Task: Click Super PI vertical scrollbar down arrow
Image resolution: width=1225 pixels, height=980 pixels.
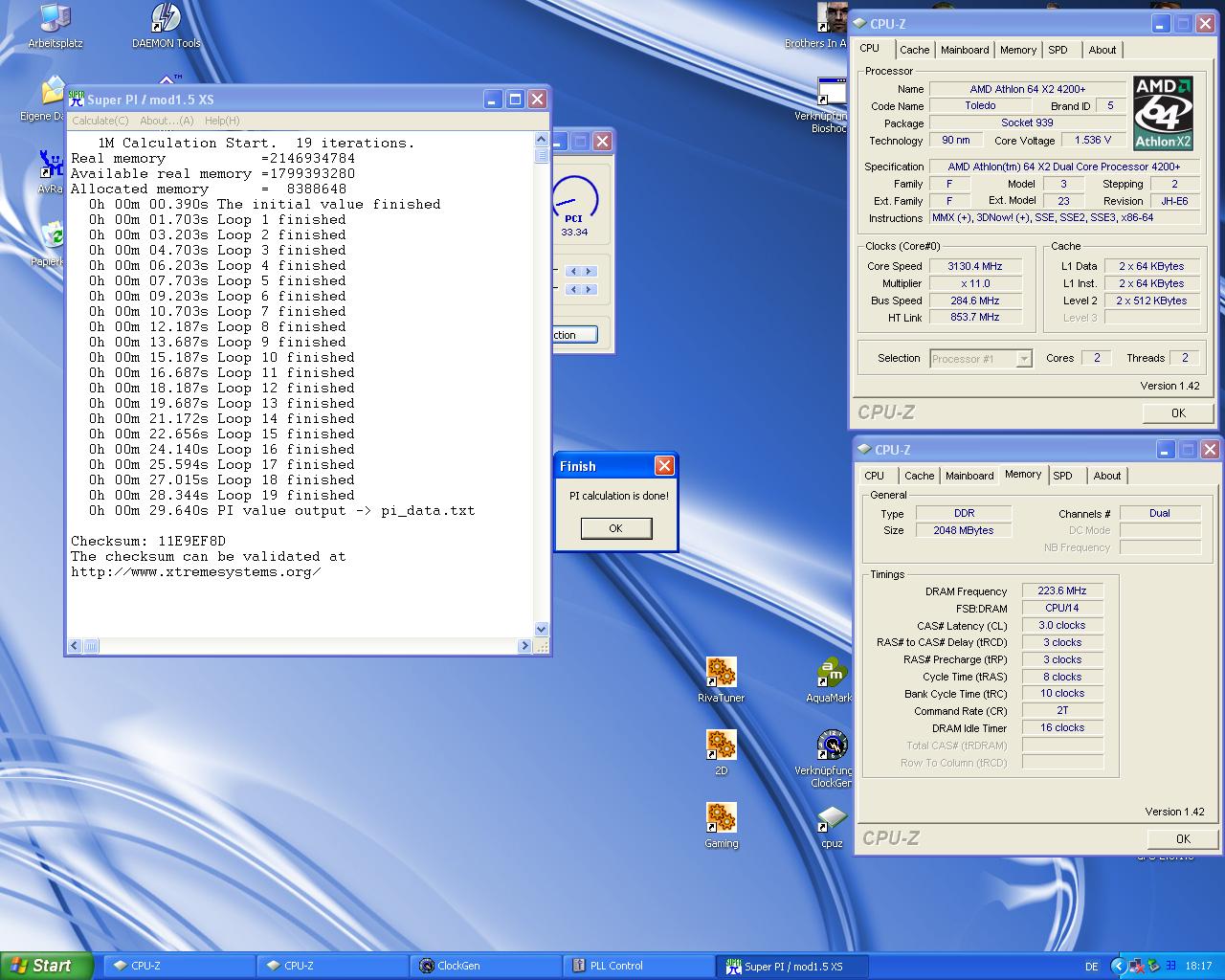Action: [x=542, y=629]
